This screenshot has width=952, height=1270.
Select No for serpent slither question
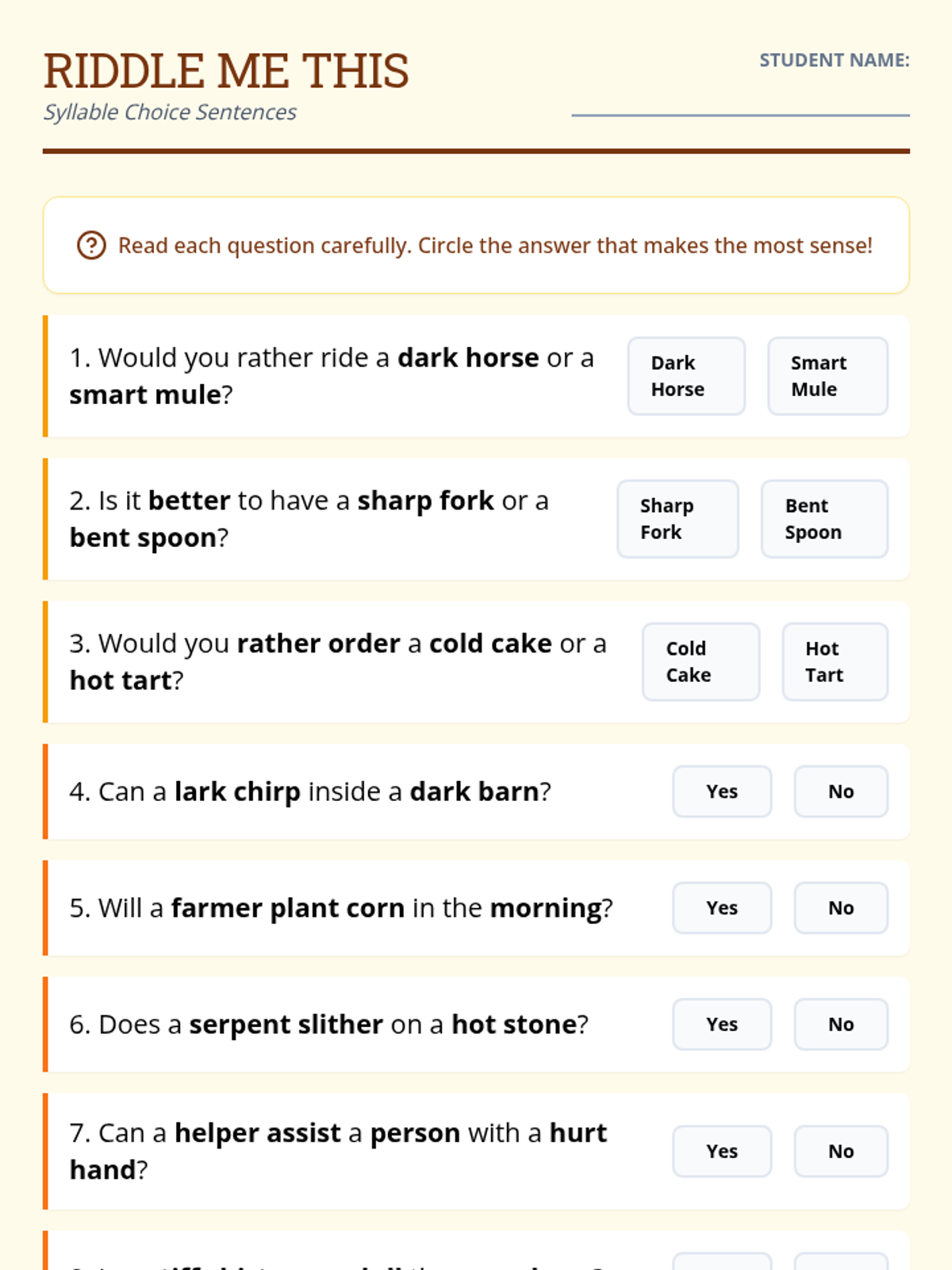coord(841,1025)
